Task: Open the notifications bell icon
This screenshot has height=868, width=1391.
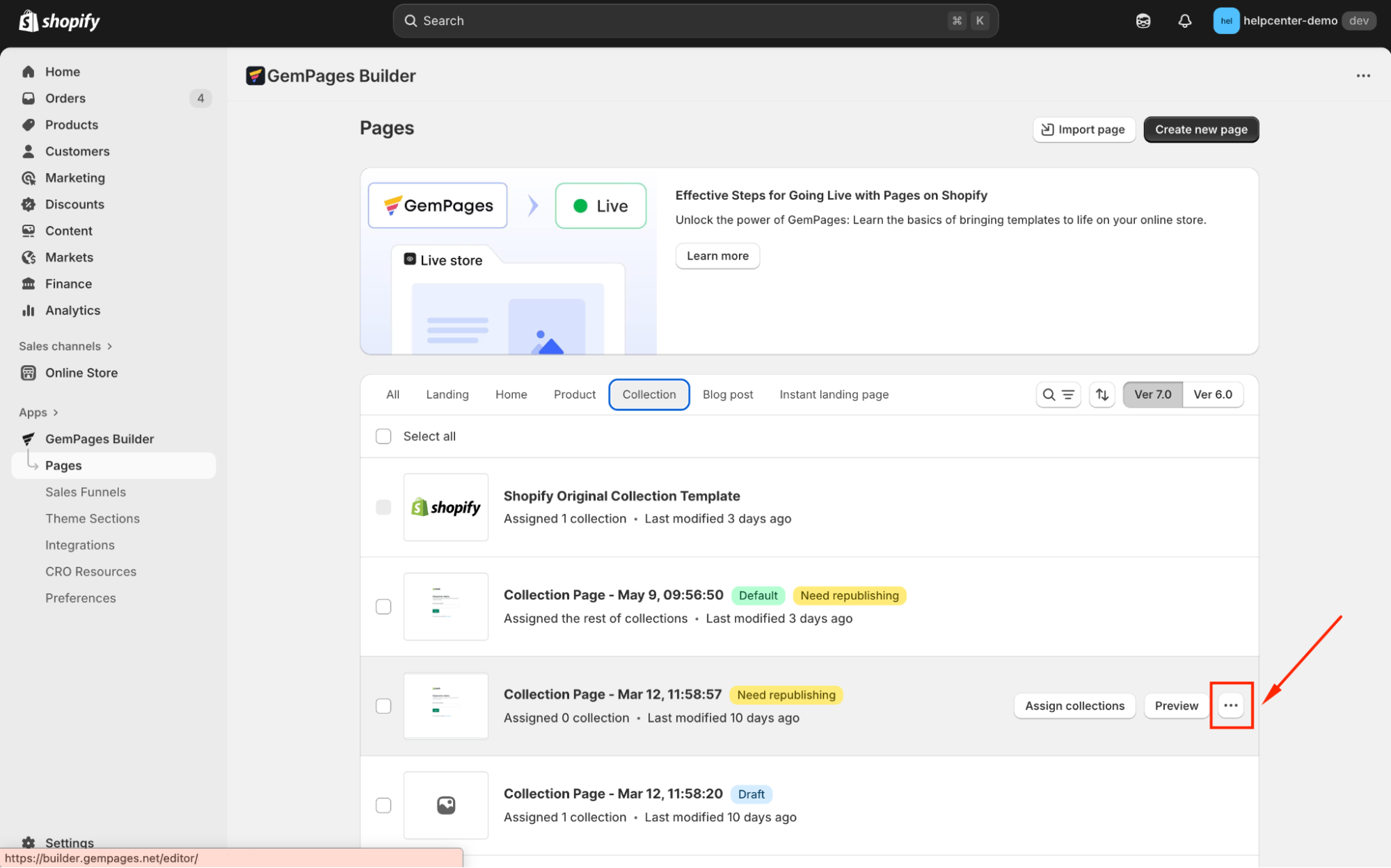Action: 1184,21
